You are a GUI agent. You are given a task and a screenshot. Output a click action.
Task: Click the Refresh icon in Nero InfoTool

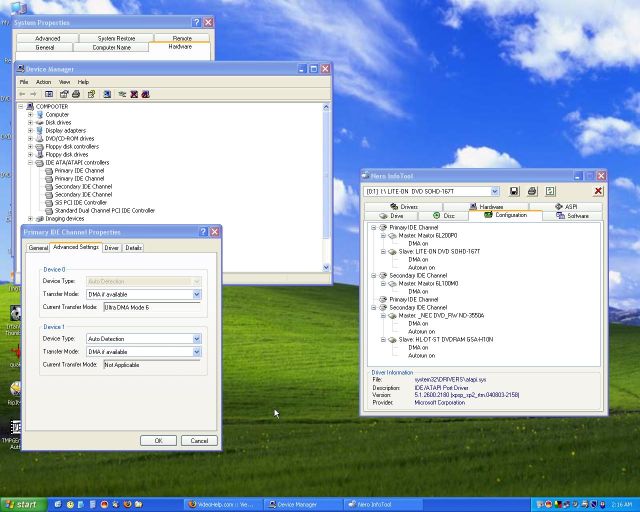pyautogui.click(x=550, y=191)
